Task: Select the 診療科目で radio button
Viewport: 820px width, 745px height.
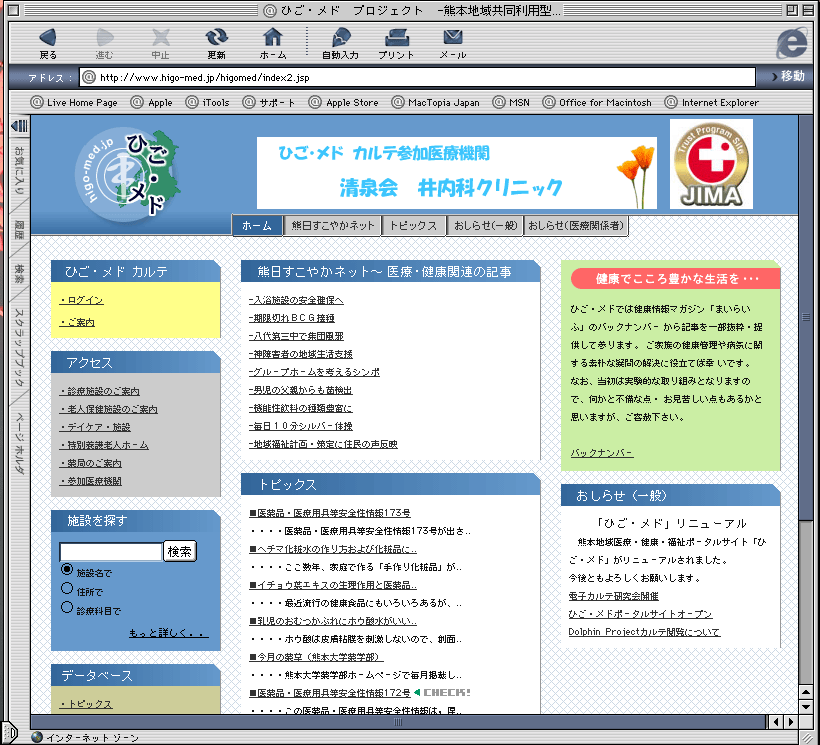Action: [67, 608]
